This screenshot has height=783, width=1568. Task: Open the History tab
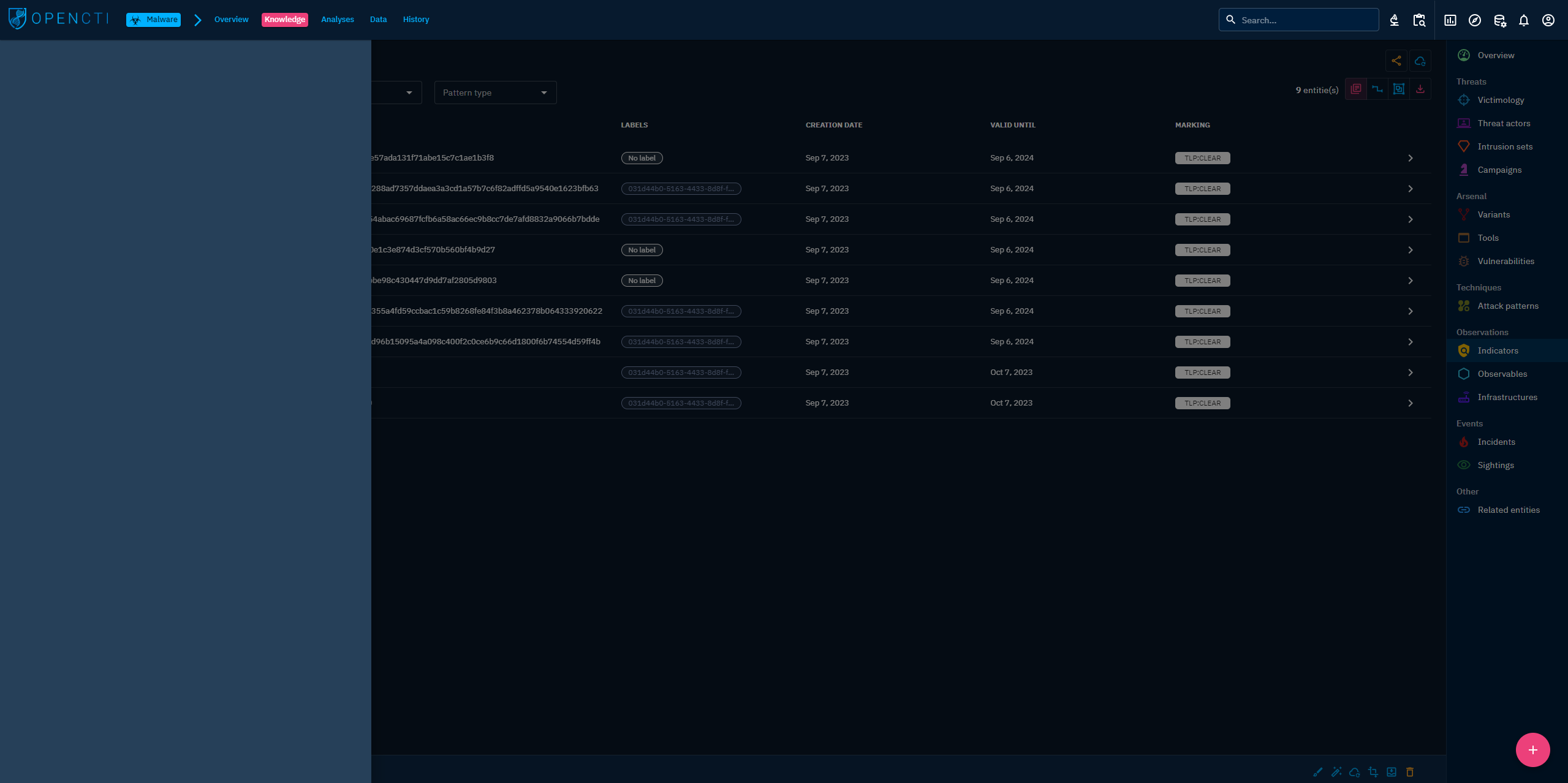click(415, 20)
